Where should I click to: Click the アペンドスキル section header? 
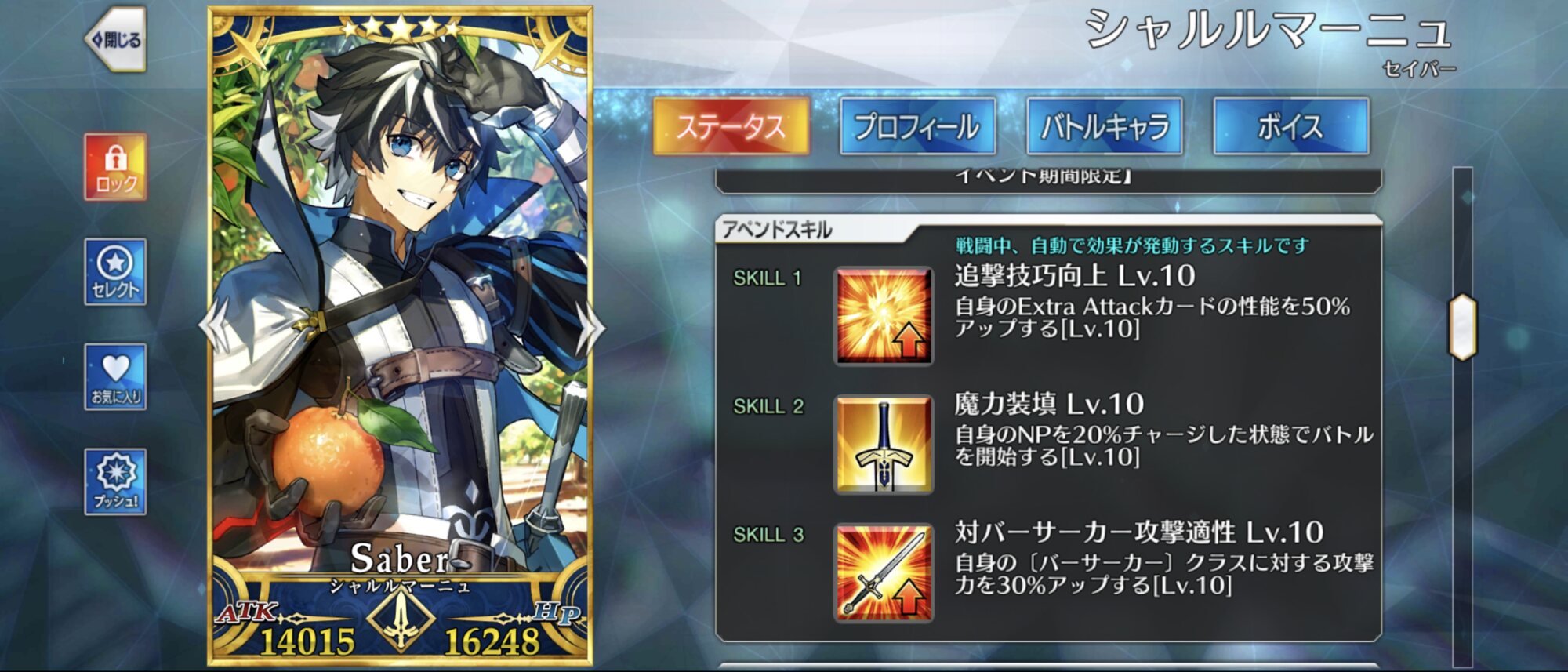tap(776, 230)
